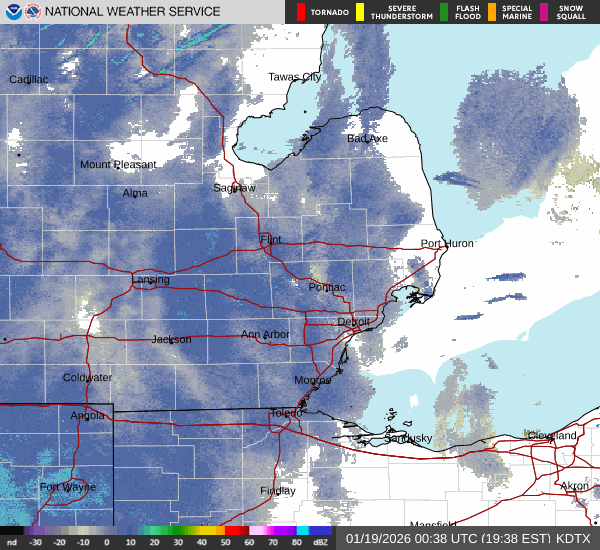This screenshot has width=600, height=550.
Task: Select the Tawas City map label
Action: coord(294,77)
